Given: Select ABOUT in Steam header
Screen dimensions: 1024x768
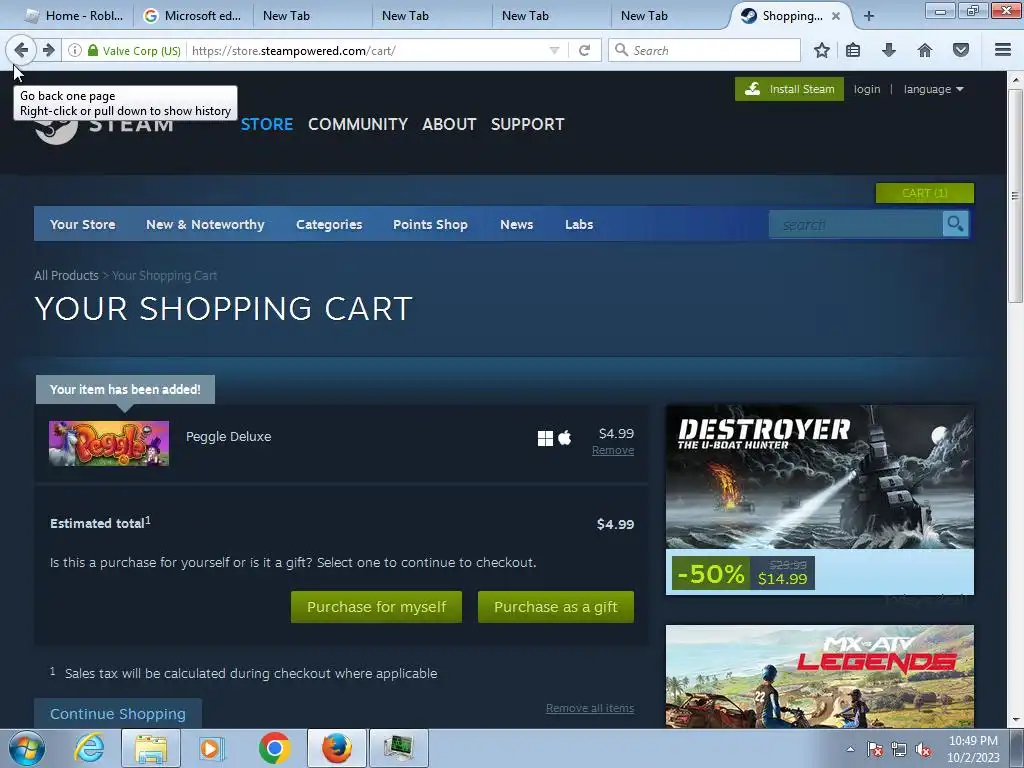Looking at the screenshot, I should pos(449,124).
